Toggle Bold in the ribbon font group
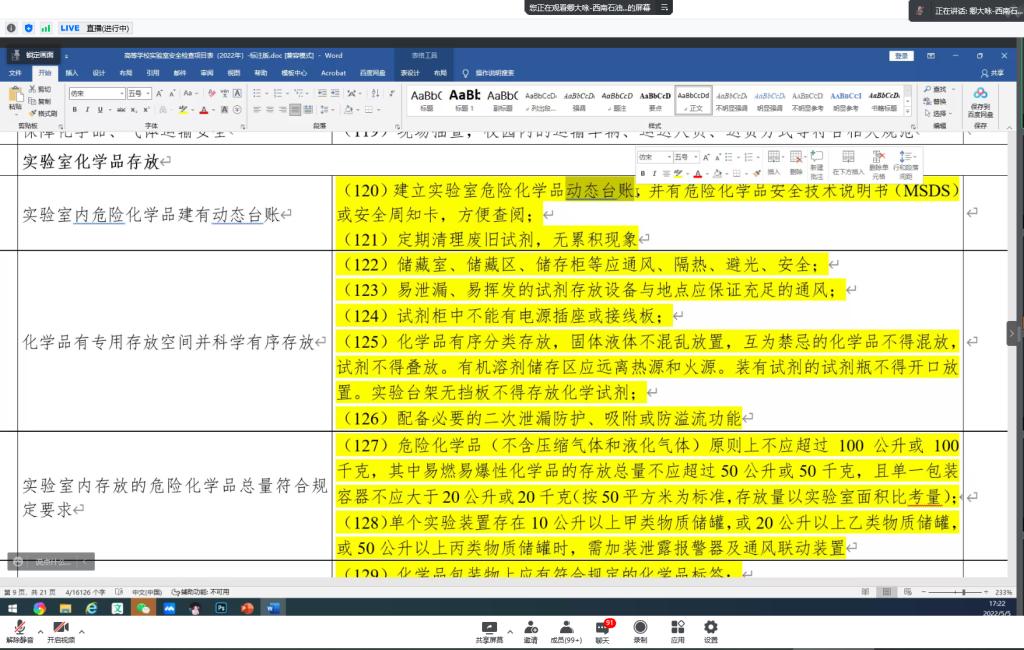This screenshot has width=1024, height=650. [x=74, y=109]
